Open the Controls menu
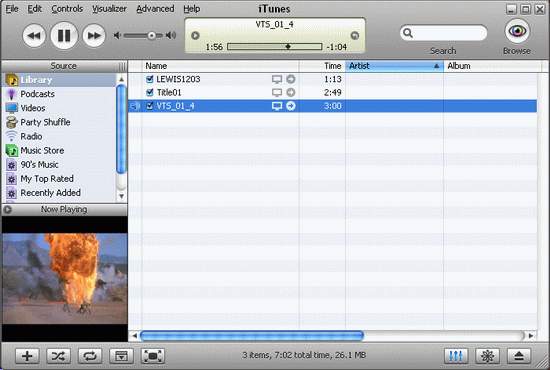550x370 pixels. pyautogui.click(x=67, y=9)
